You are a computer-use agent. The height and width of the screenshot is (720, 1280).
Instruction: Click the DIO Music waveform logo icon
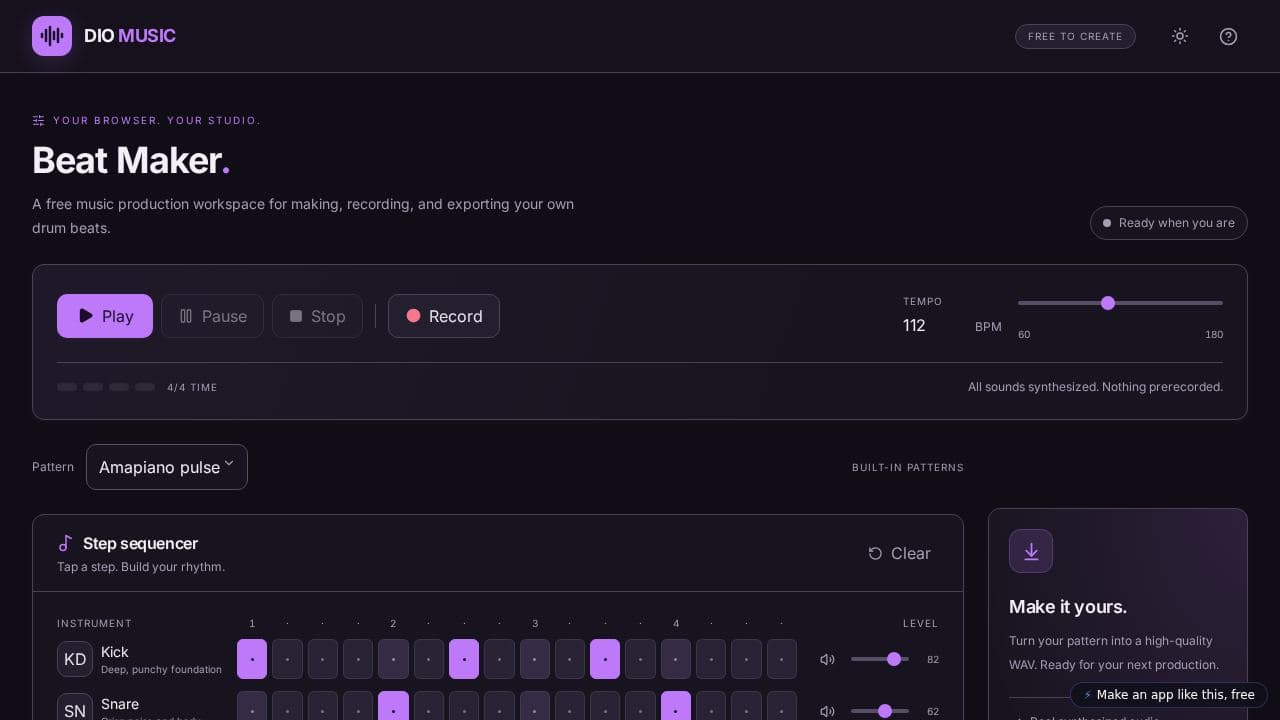click(x=52, y=36)
